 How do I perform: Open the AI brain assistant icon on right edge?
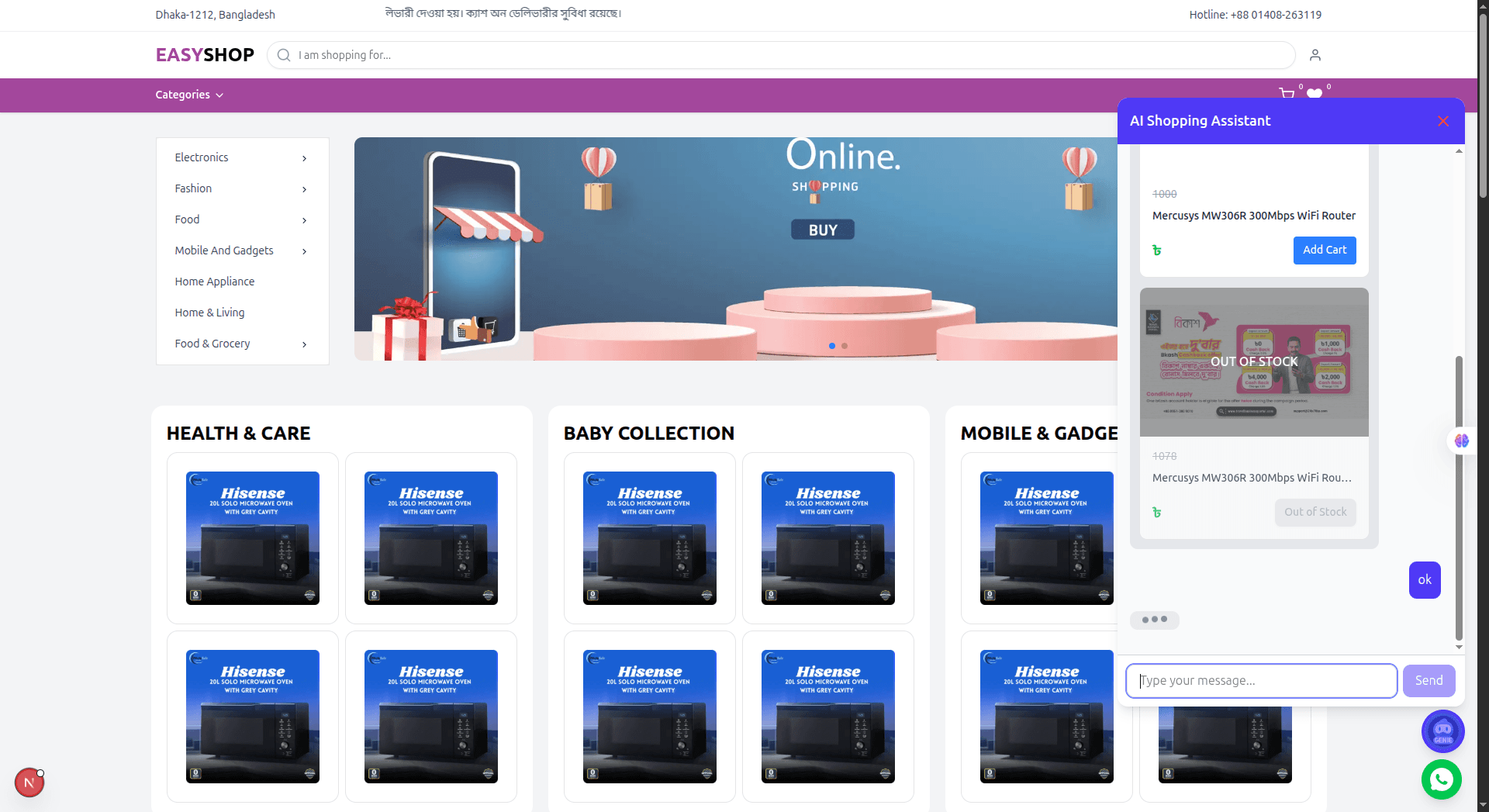(x=1461, y=441)
